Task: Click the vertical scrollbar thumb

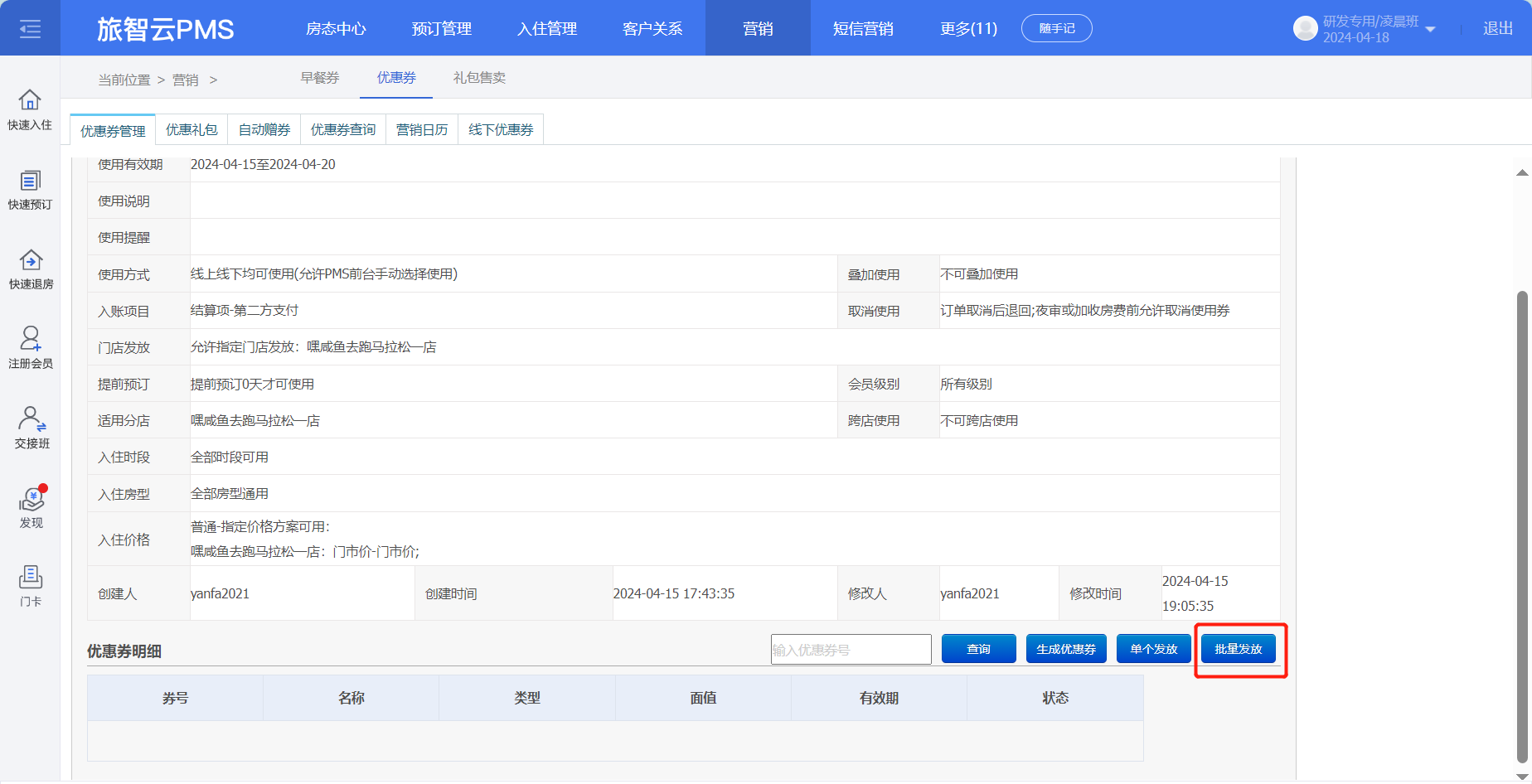Action: [1522, 526]
